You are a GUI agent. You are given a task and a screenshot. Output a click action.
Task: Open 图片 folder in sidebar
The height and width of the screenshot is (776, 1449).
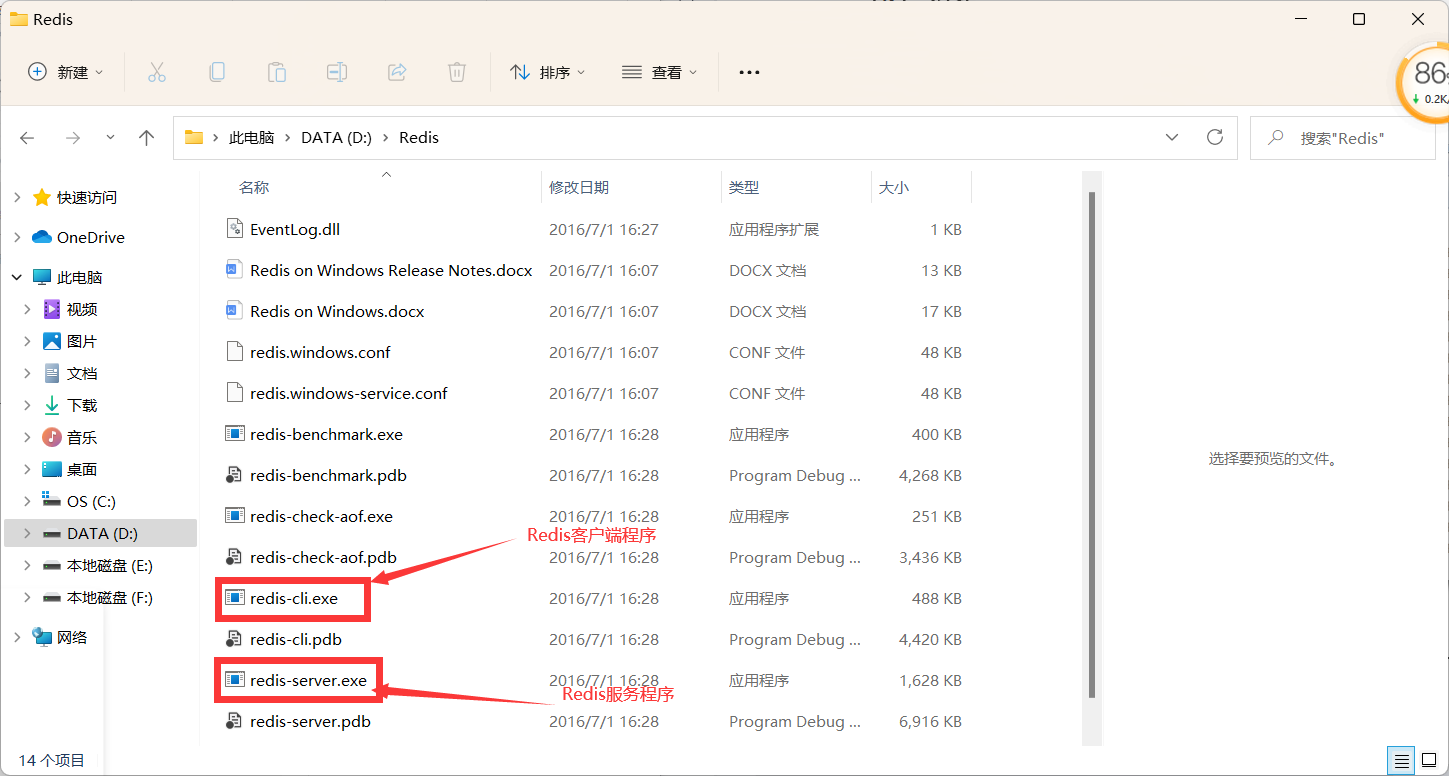81,341
